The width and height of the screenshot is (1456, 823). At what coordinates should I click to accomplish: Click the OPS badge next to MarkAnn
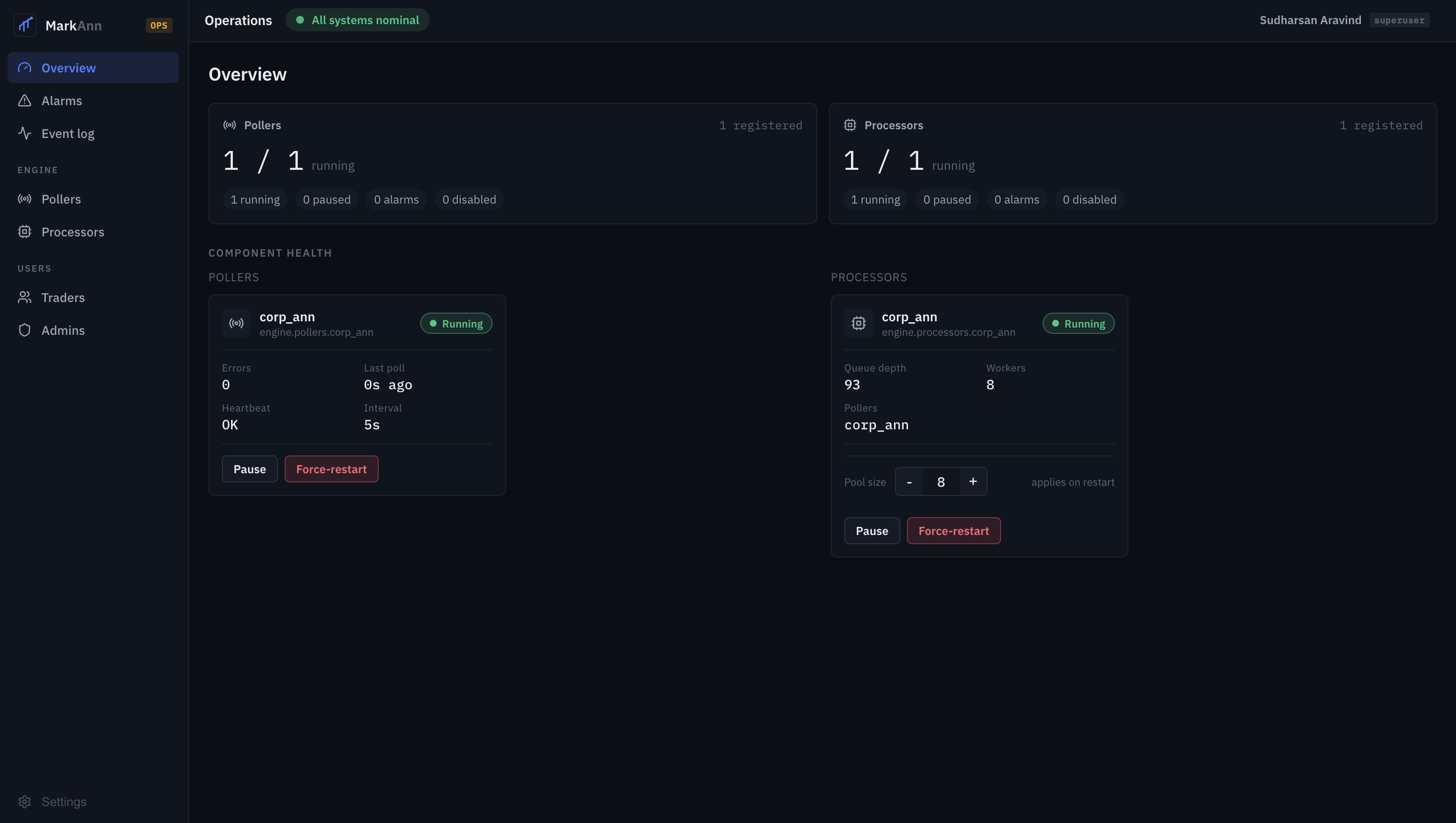click(159, 26)
